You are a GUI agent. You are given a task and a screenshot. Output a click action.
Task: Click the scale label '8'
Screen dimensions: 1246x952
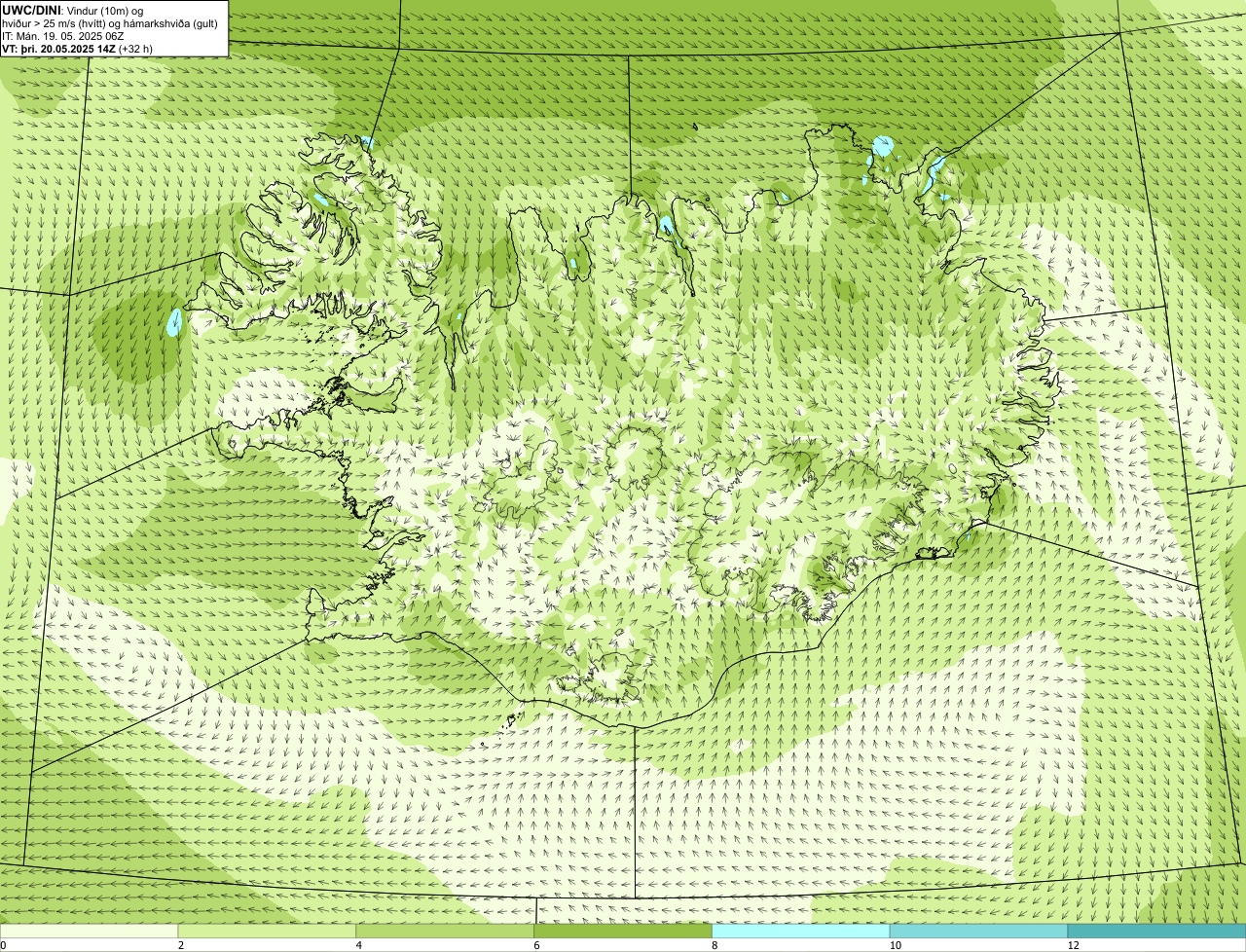click(715, 945)
